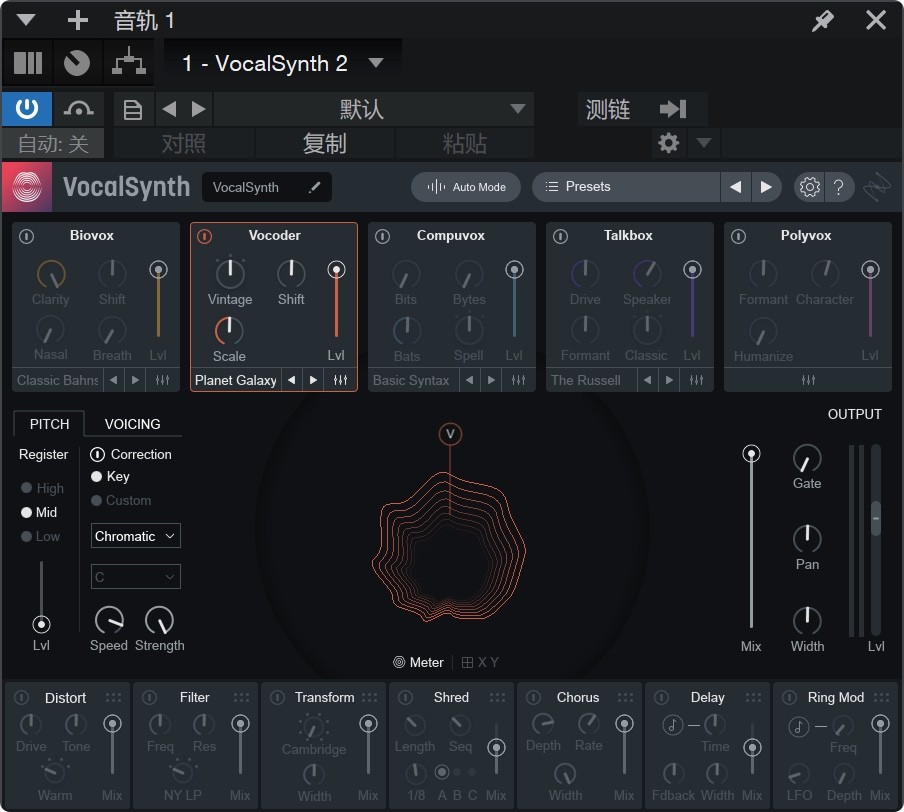Open the Vocoder advanced controls sliders icon
The image size is (904, 812).
(x=340, y=380)
